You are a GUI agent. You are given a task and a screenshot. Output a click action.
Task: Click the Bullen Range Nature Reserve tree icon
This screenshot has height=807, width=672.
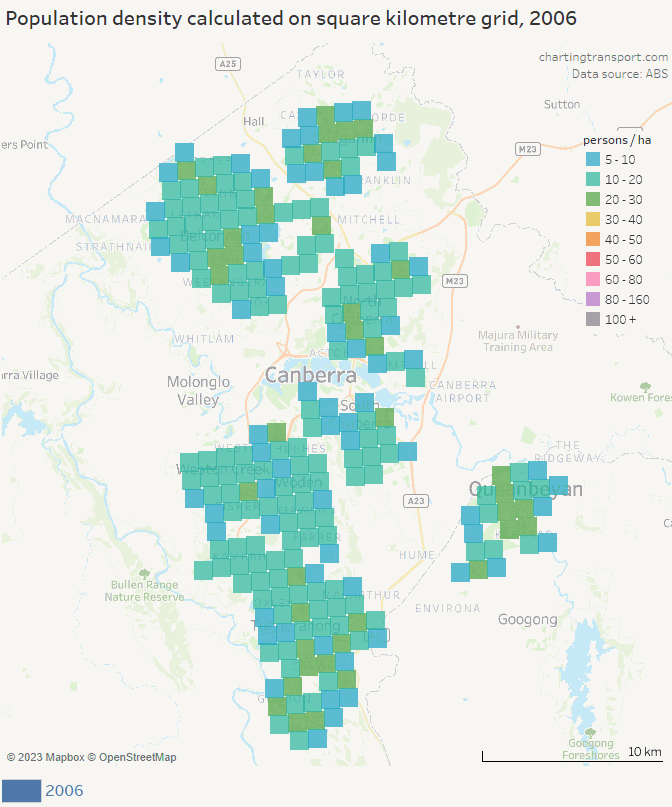click(x=144, y=573)
